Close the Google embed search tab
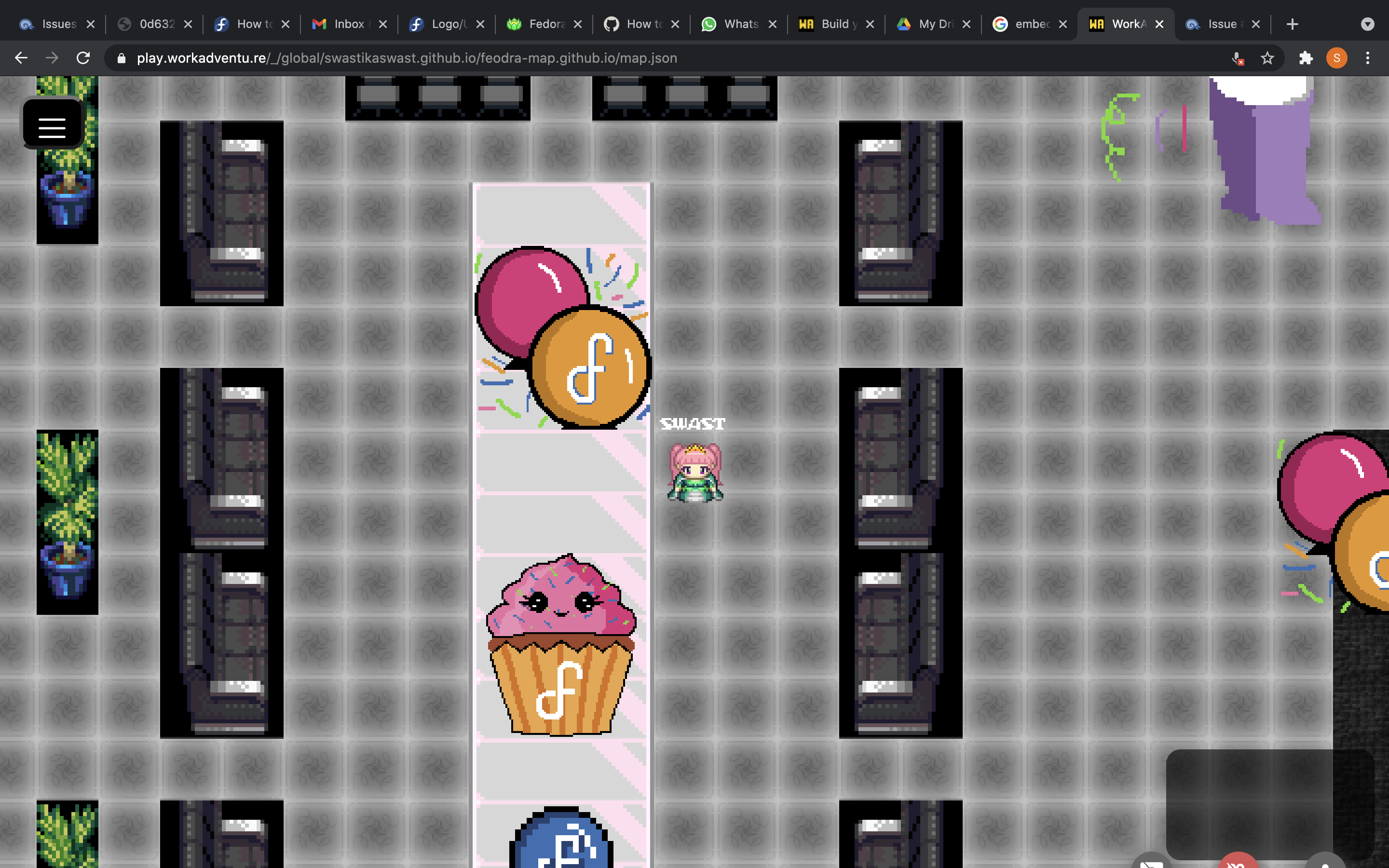 pyautogui.click(x=1063, y=24)
